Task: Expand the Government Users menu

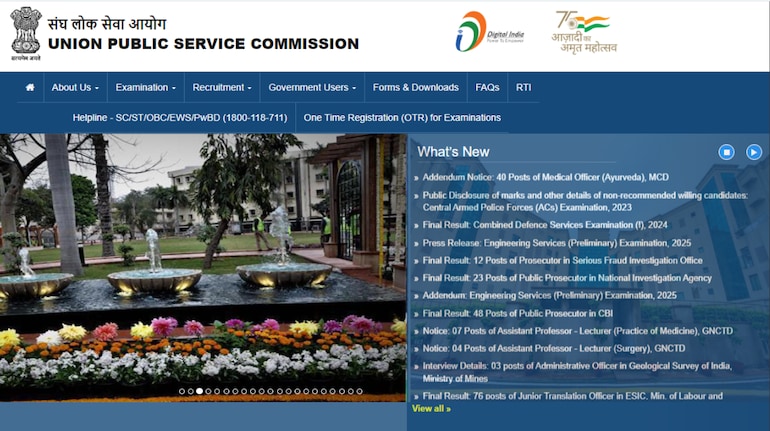Action: tap(313, 87)
